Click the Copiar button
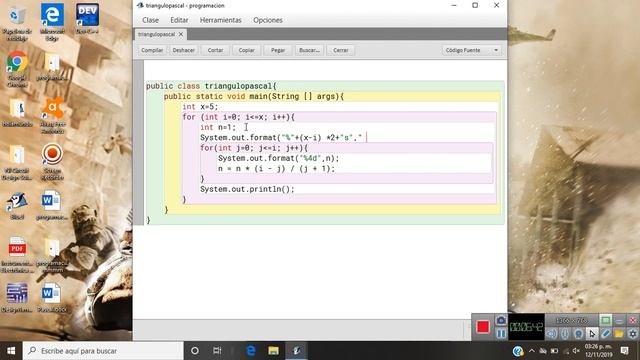The width and height of the screenshot is (640, 360). click(247, 50)
